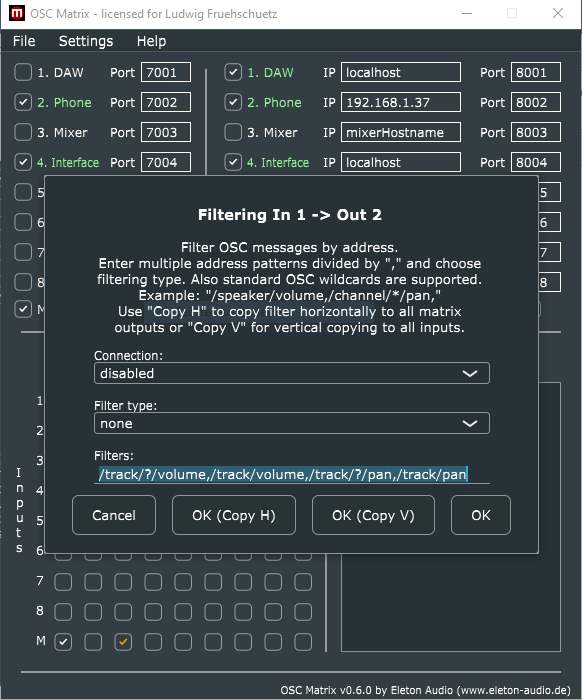This screenshot has height=700, width=582.
Task: Click the IP field containing 192.168.1.37
Action: pos(401,102)
